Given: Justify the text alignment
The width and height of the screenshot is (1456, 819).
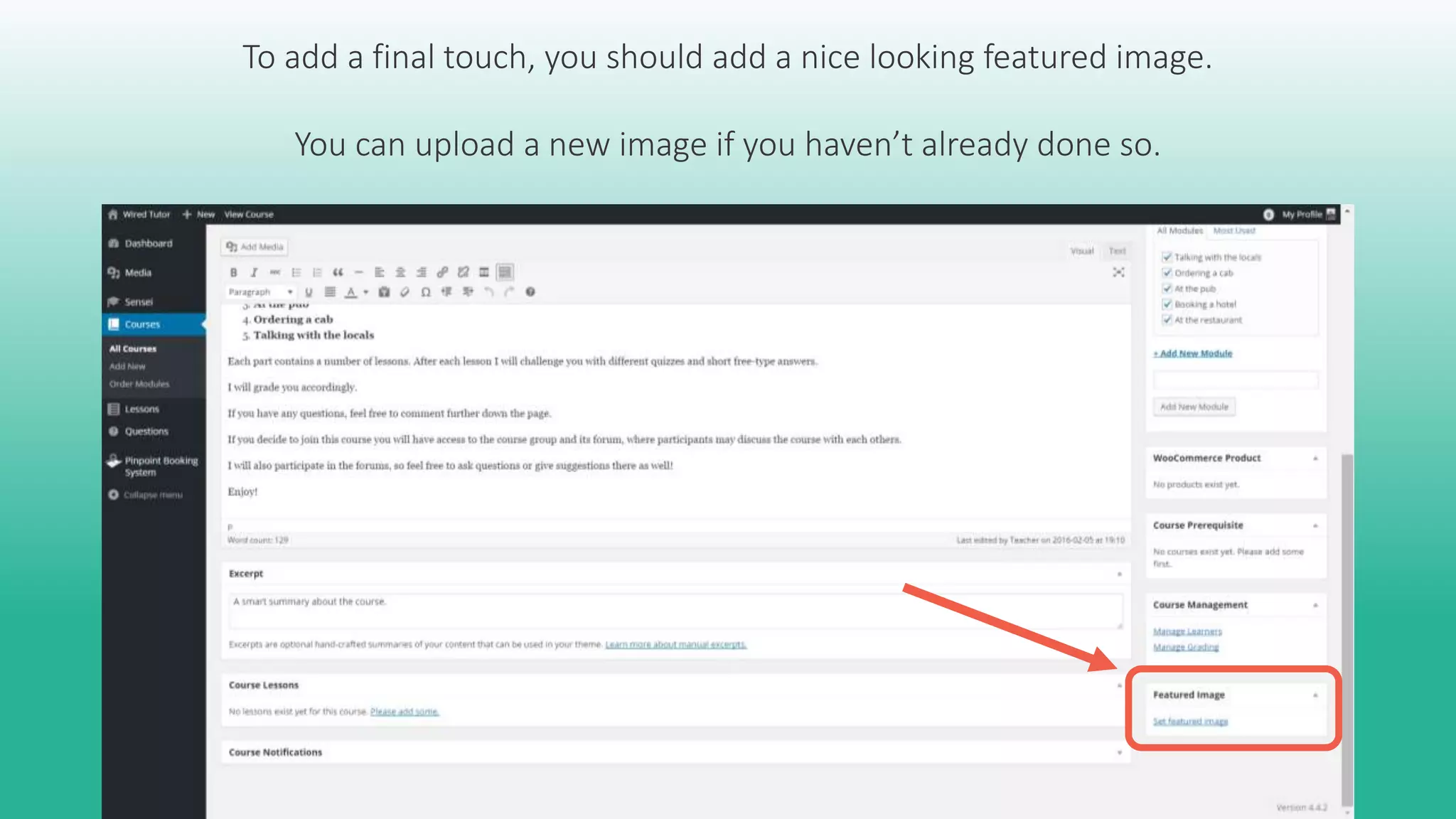Looking at the screenshot, I should [x=330, y=292].
